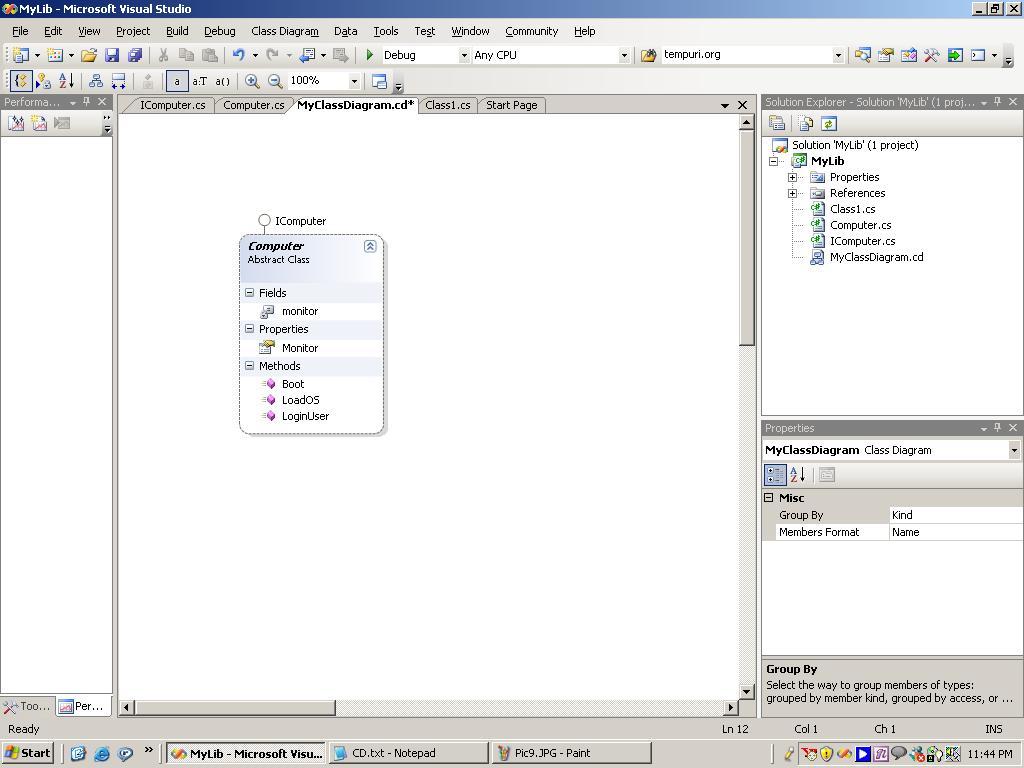Click the Zoom Out magnifier icon
Image resolution: width=1024 pixels, height=768 pixels.
click(x=275, y=81)
